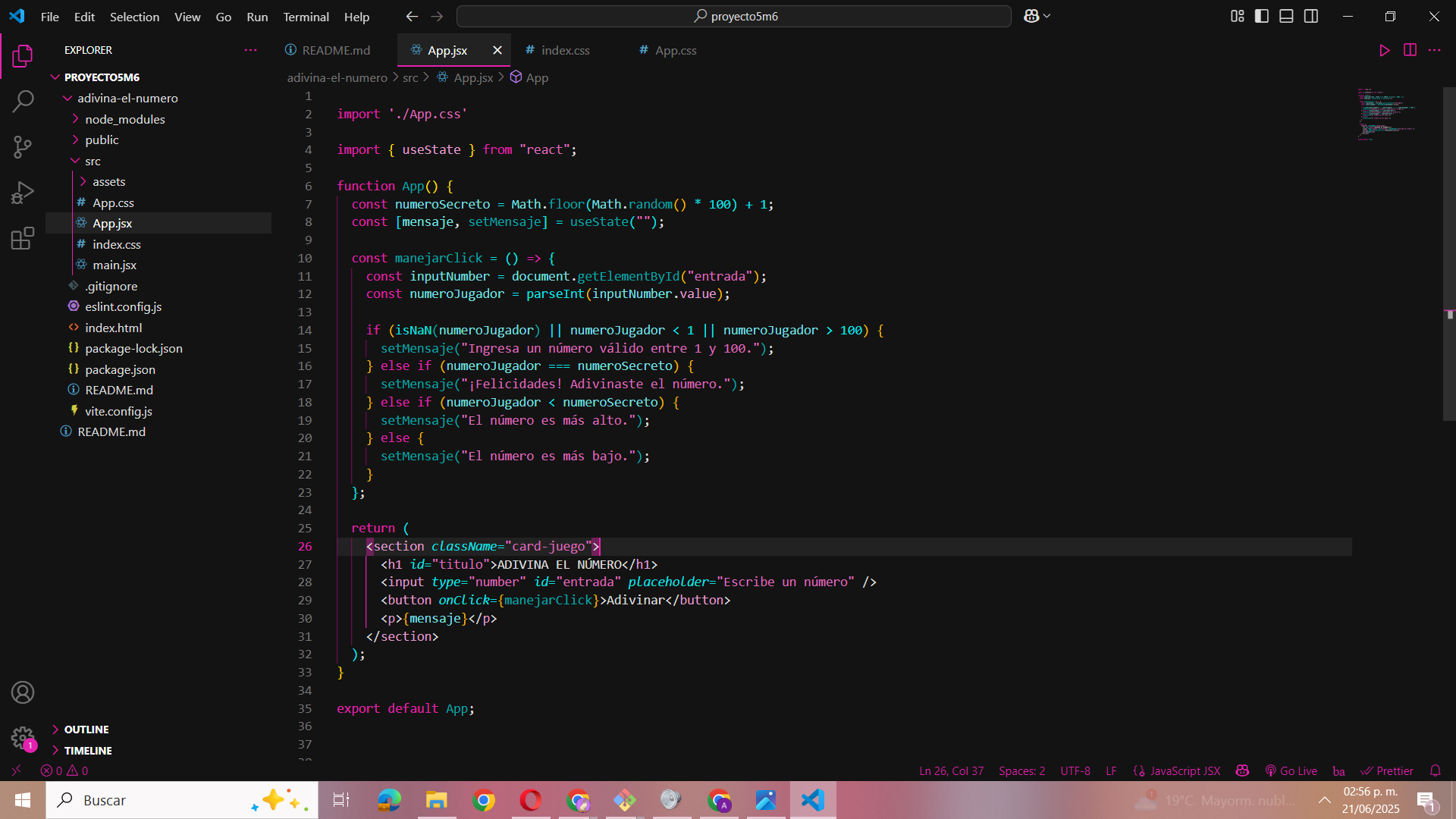Open the Terminal menu
Image resolution: width=1456 pixels, height=819 pixels.
306,17
